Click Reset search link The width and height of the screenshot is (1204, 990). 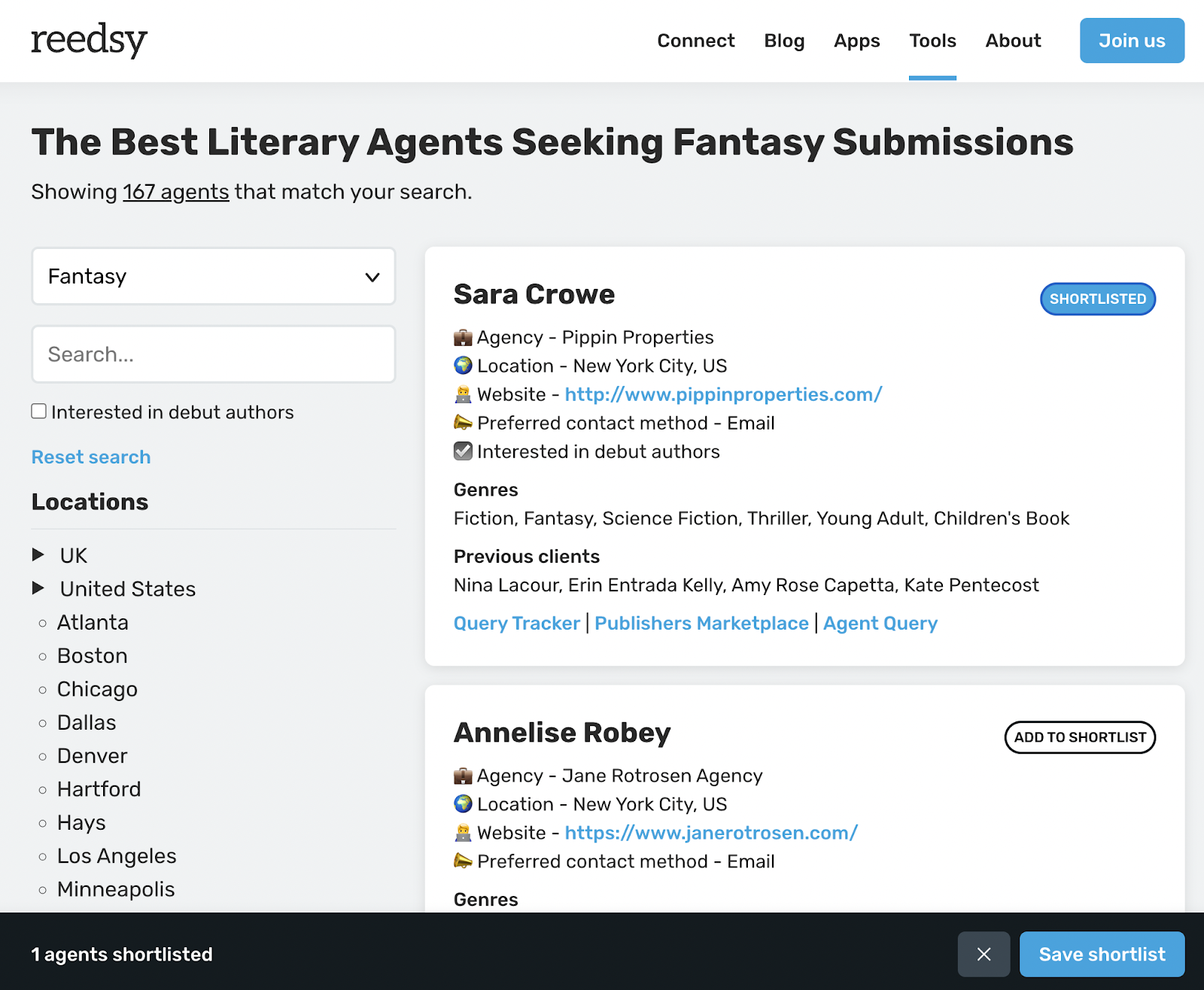click(x=91, y=457)
